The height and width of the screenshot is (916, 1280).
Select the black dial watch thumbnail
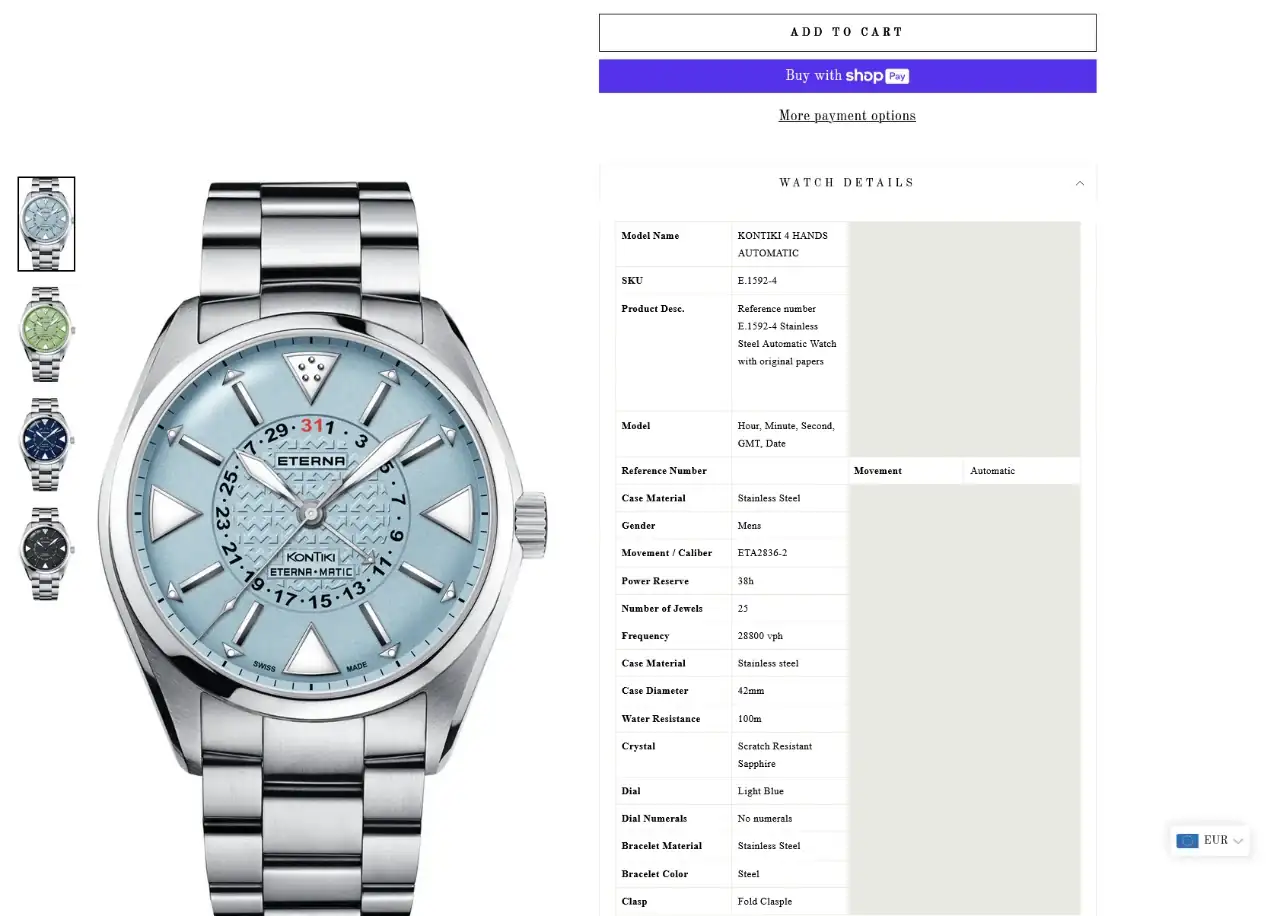pyautogui.click(x=46, y=554)
